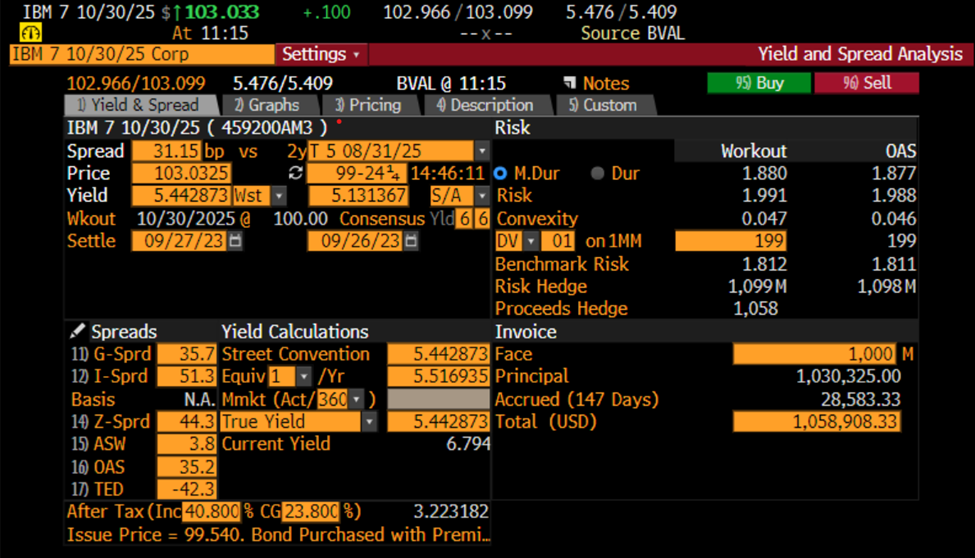Expand the benchmark T 5 08/31/25 dropdown
The image size is (975, 558).
pos(482,151)
